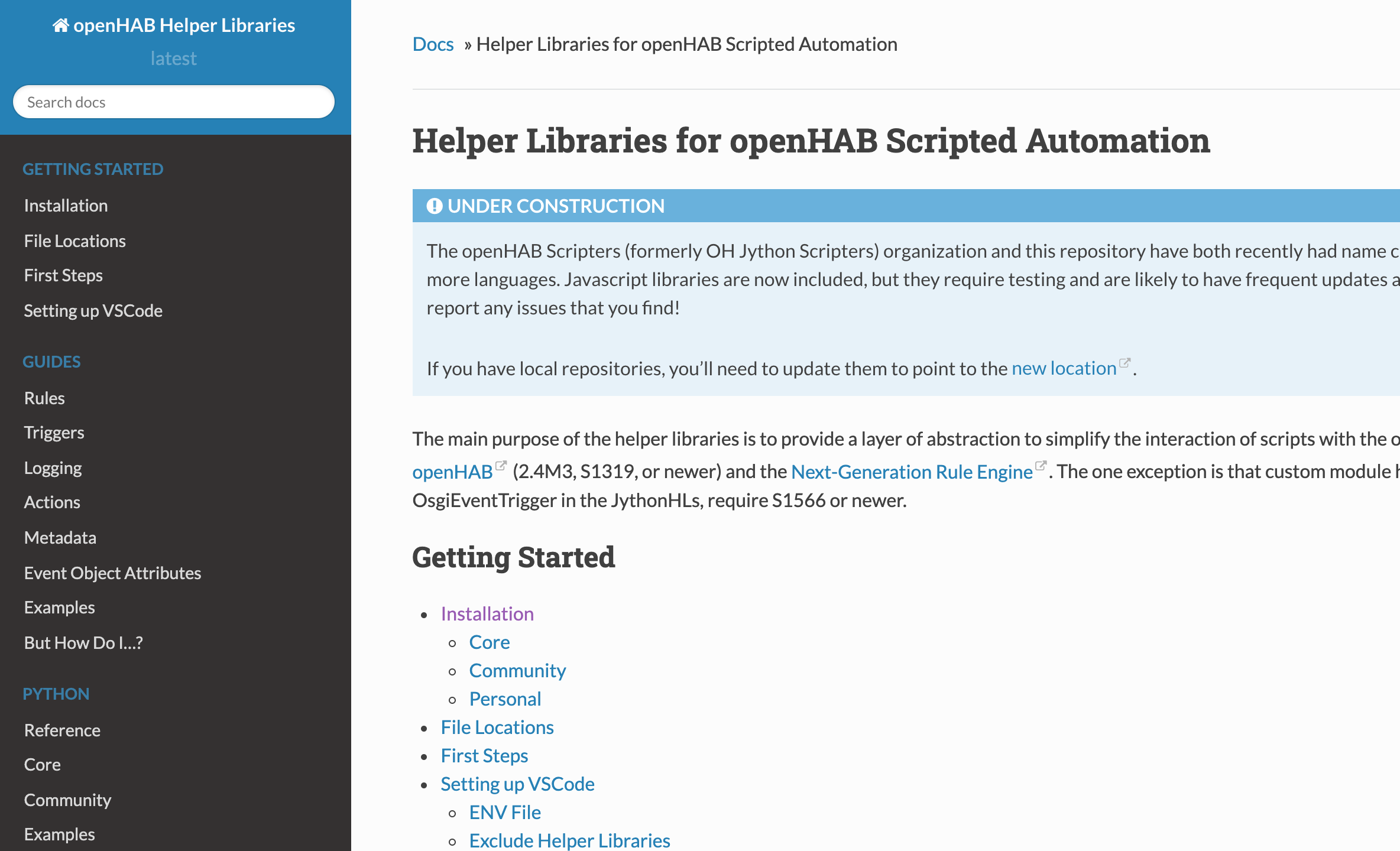Open the Community installation link in body
Viewport: 1400px width, 851px height.
coord(517,670)
